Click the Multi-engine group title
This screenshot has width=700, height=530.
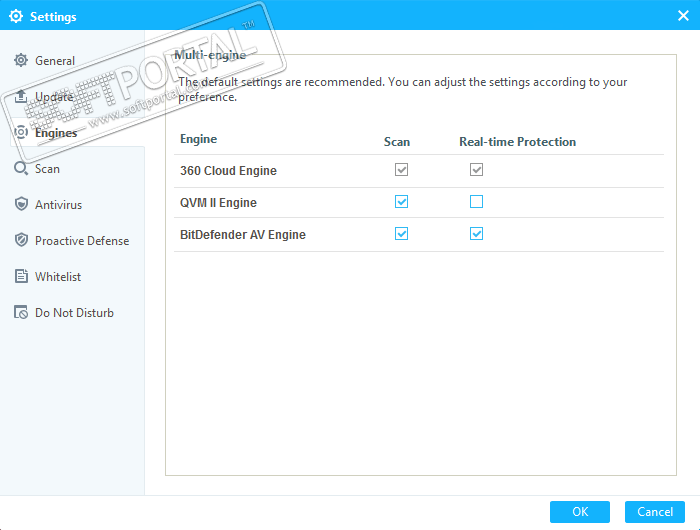(x=210, y=55)
